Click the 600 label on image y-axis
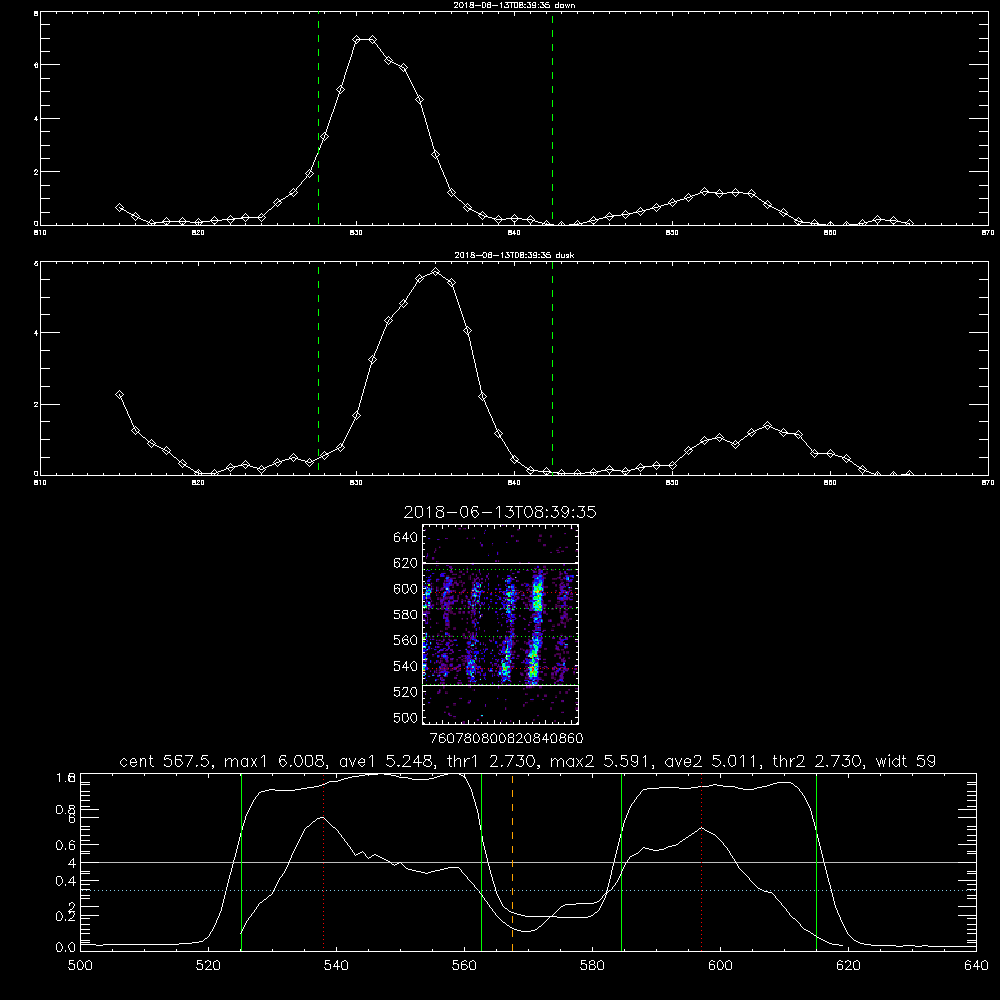 pos(406,589)
